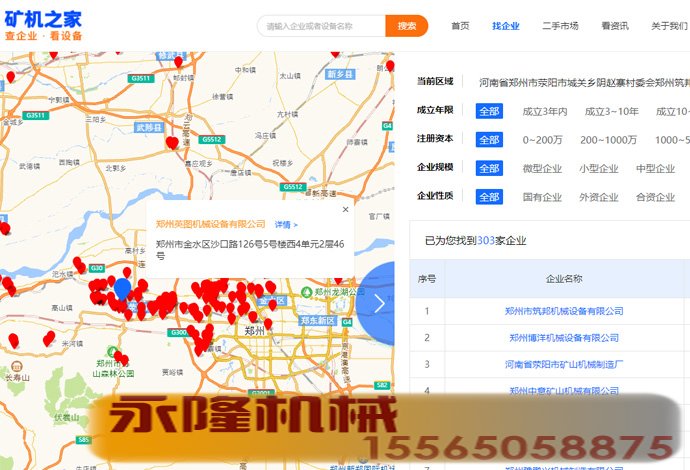Click the 矿机之家 site logo

pos(43,26)
